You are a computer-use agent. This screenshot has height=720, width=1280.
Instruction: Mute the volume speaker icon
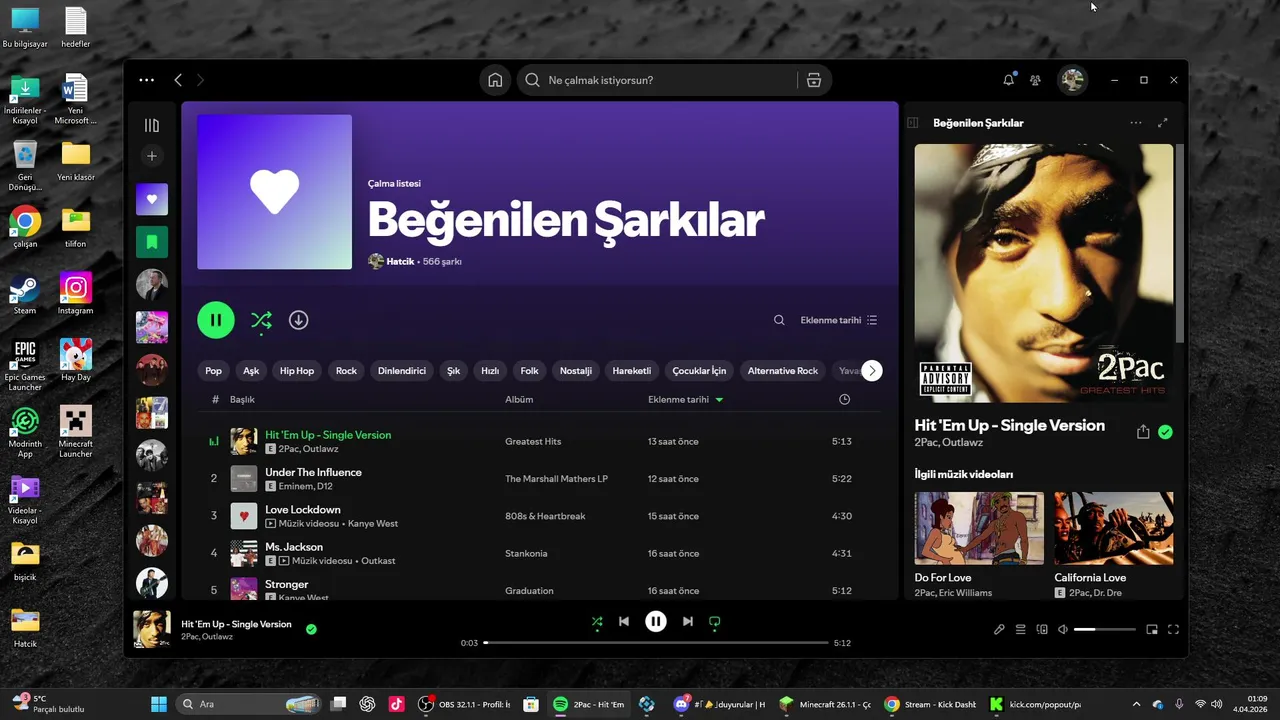click(x=1063, y=629)
